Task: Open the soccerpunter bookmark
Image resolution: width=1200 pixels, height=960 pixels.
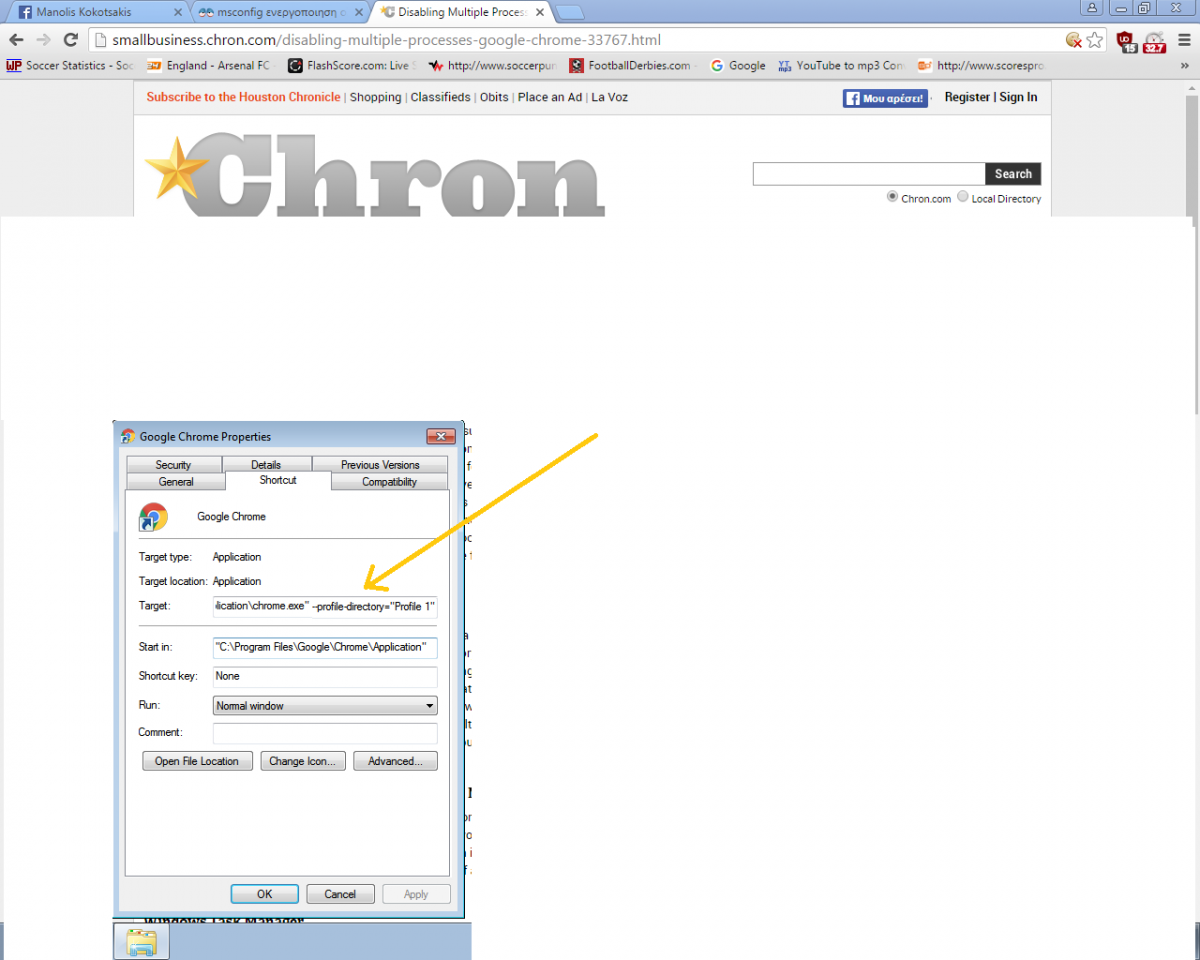Action: point(491,66)
